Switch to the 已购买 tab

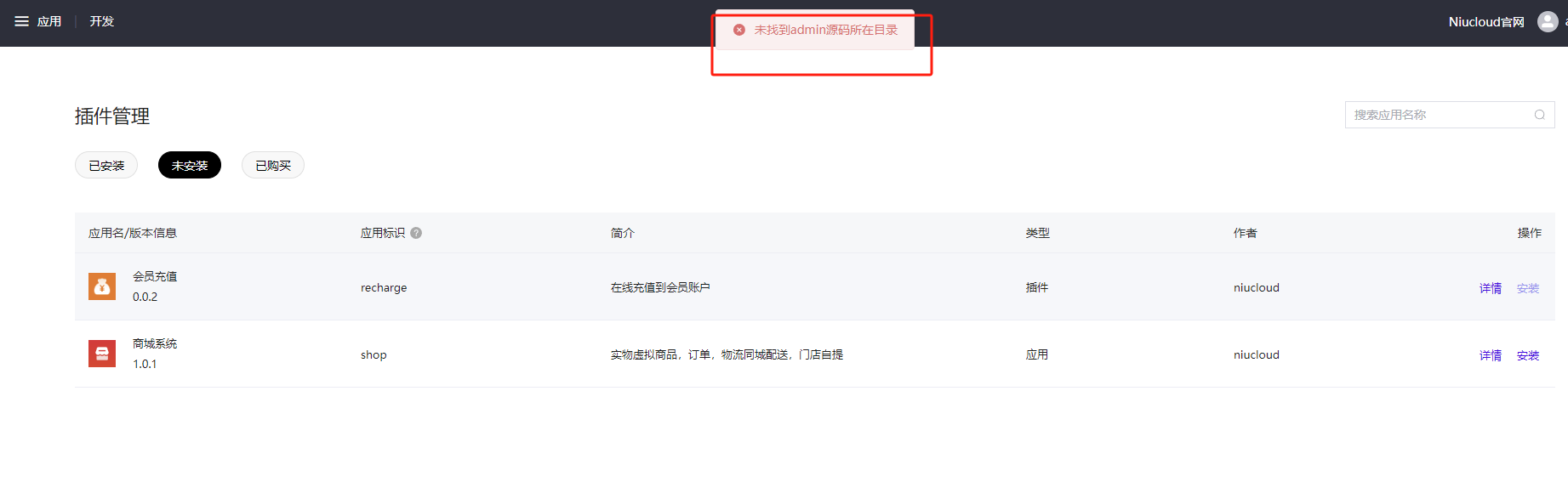tap(273, 166)
